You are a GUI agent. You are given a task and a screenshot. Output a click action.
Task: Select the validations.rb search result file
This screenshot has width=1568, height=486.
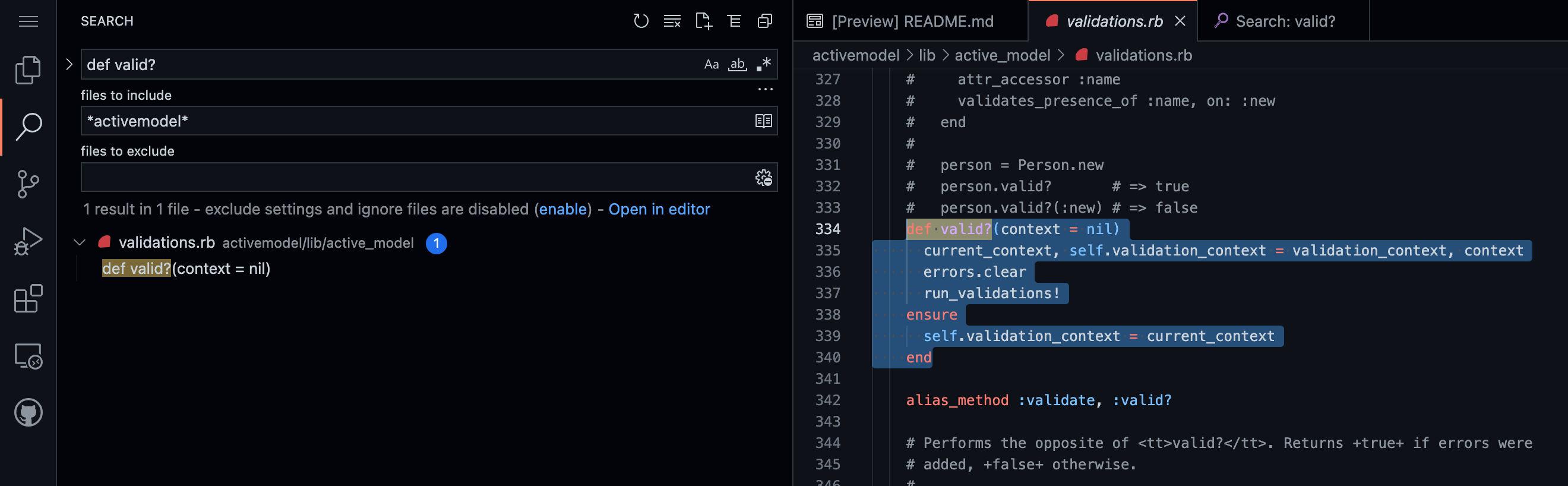click(x=167, y=243)
